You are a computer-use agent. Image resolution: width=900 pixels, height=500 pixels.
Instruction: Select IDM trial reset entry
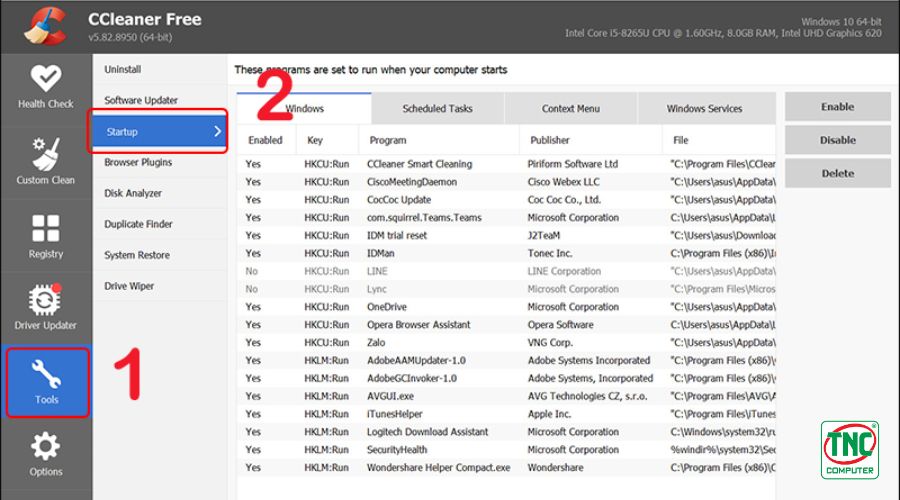pos(506,235)
